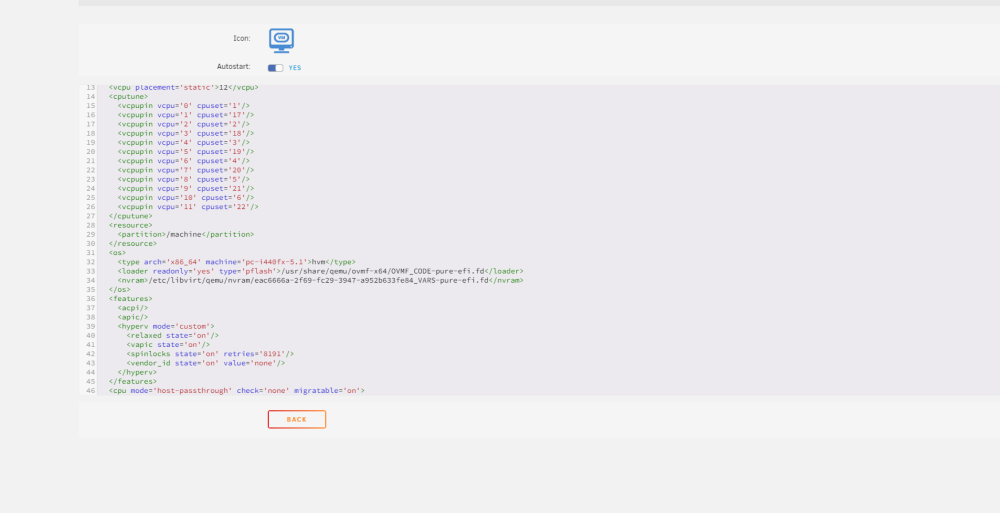Click the partition /machine line
Viewport: 1000px width, 513px height.
tap(186, 234)
